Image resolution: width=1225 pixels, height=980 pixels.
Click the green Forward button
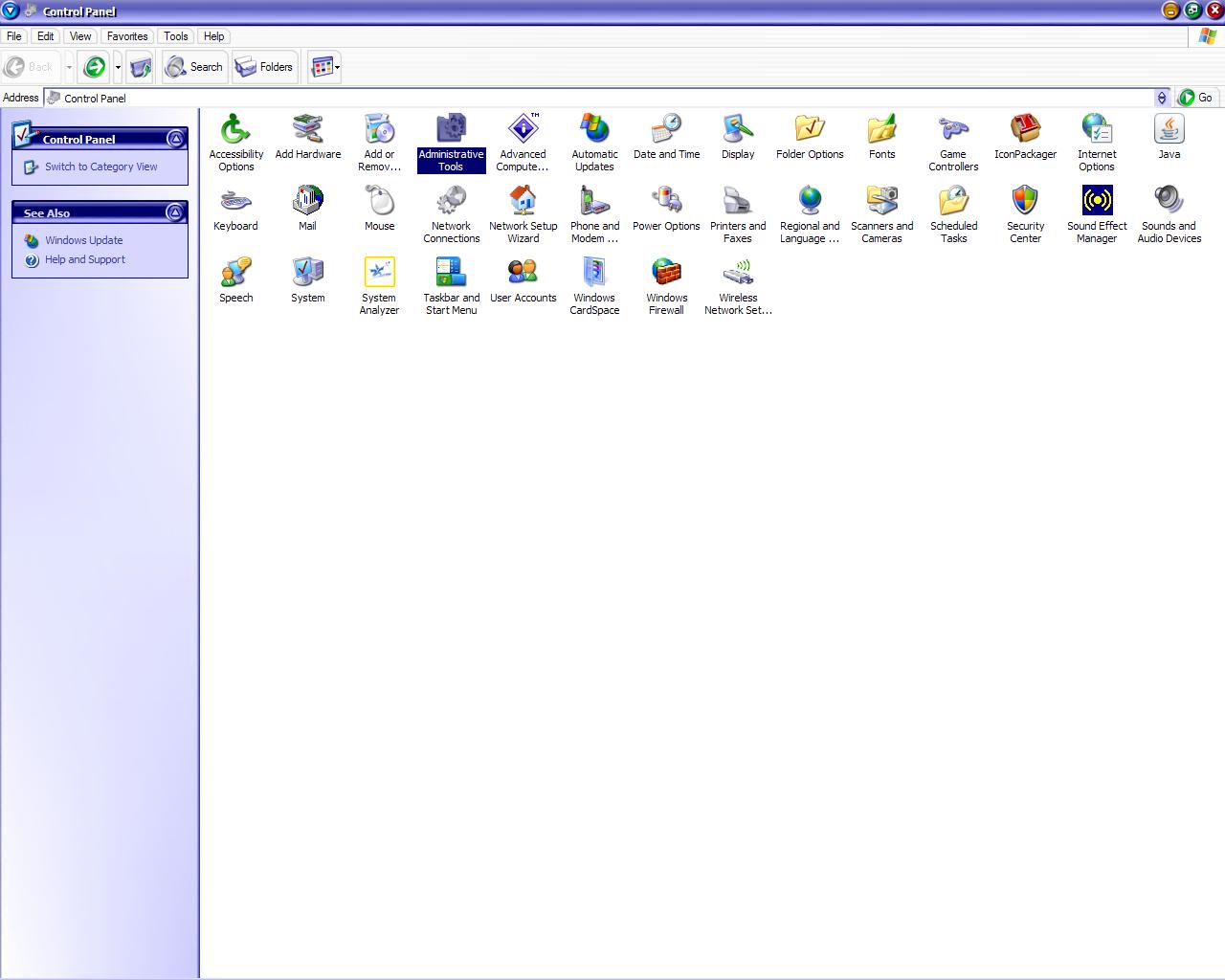point(95,67)
